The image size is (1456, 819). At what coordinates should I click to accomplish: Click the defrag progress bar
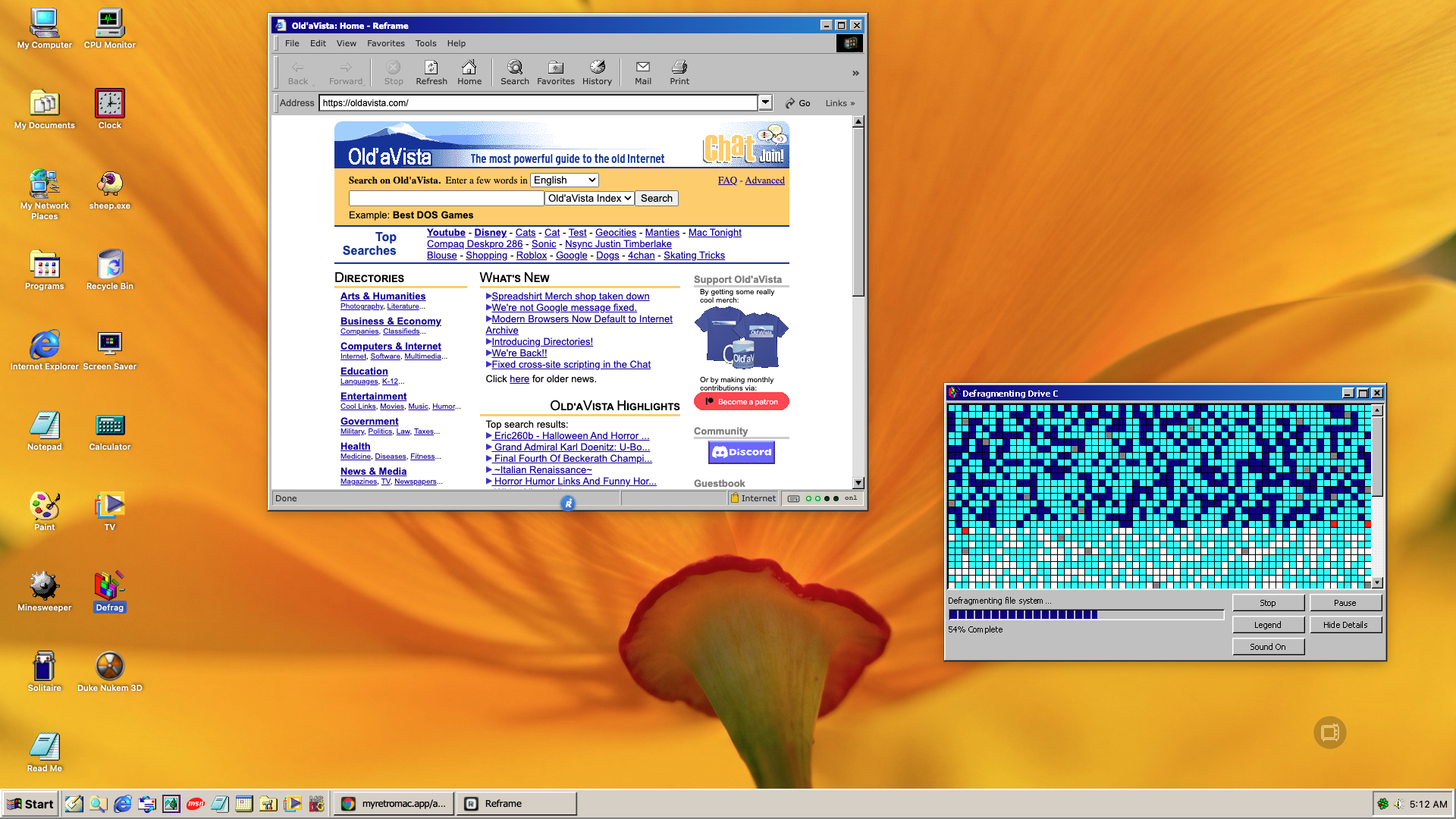pyautogui.click(x=1086, y=615)
